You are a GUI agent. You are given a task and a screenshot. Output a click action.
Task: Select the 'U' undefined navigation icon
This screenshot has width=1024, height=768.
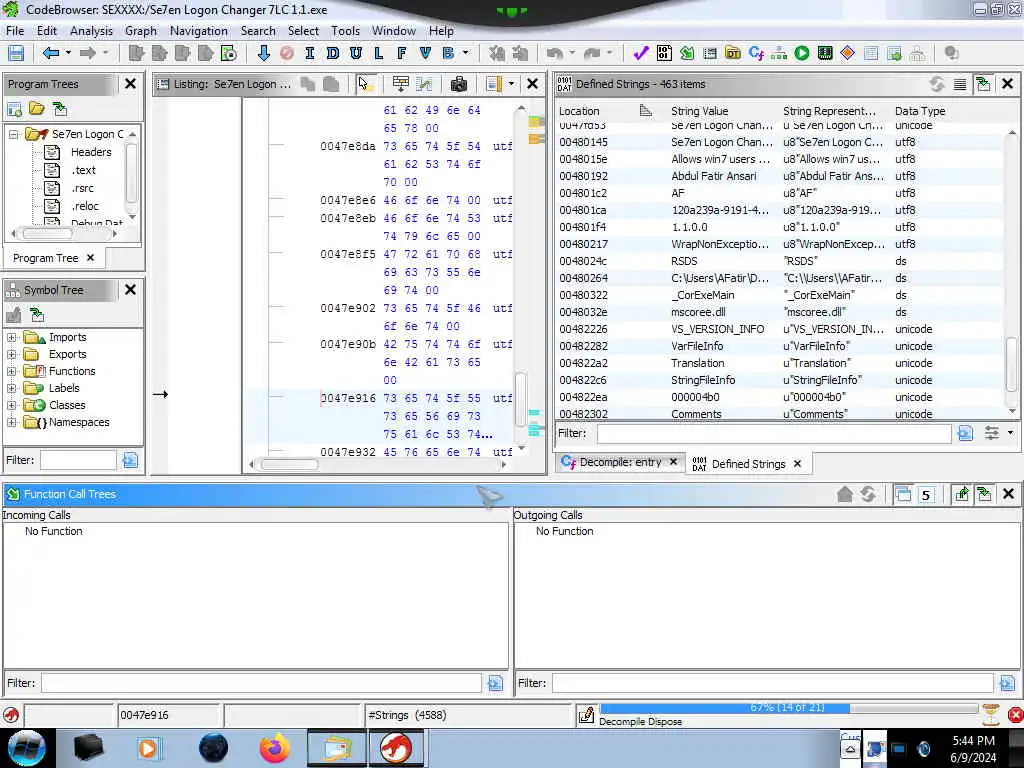(356, 54)
